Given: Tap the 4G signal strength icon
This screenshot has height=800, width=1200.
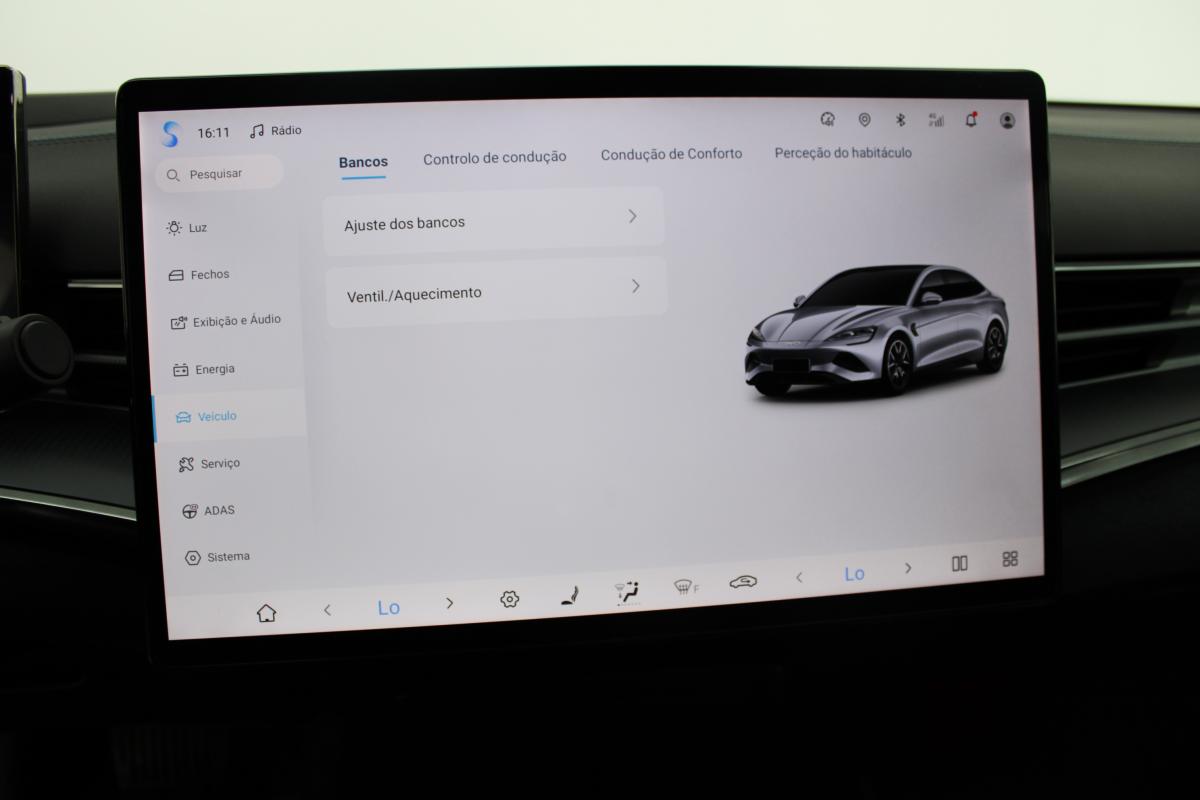Looking at the screenshot, I should [936, 120].
